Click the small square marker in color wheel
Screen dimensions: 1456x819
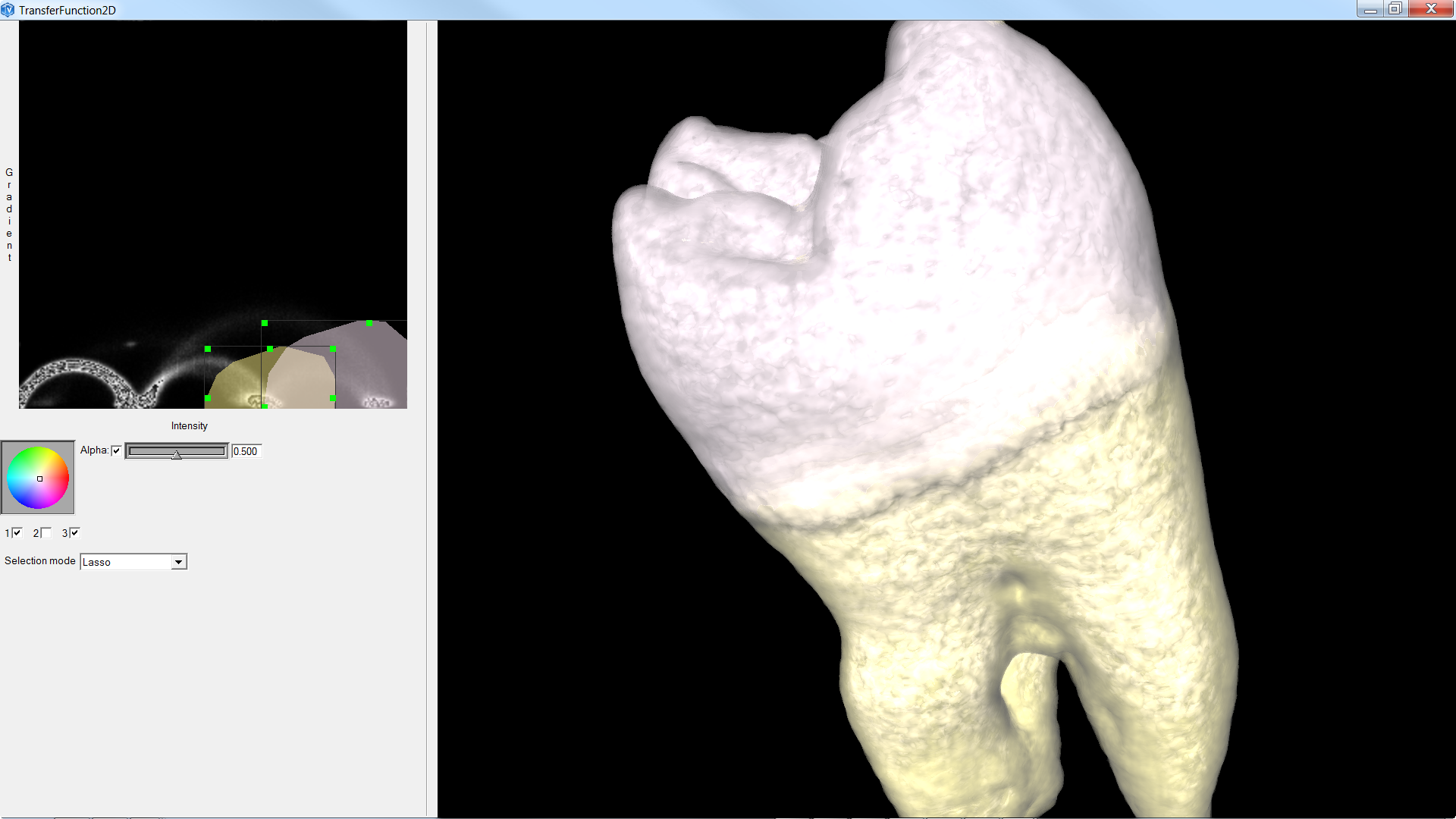(x=40, y=479)
